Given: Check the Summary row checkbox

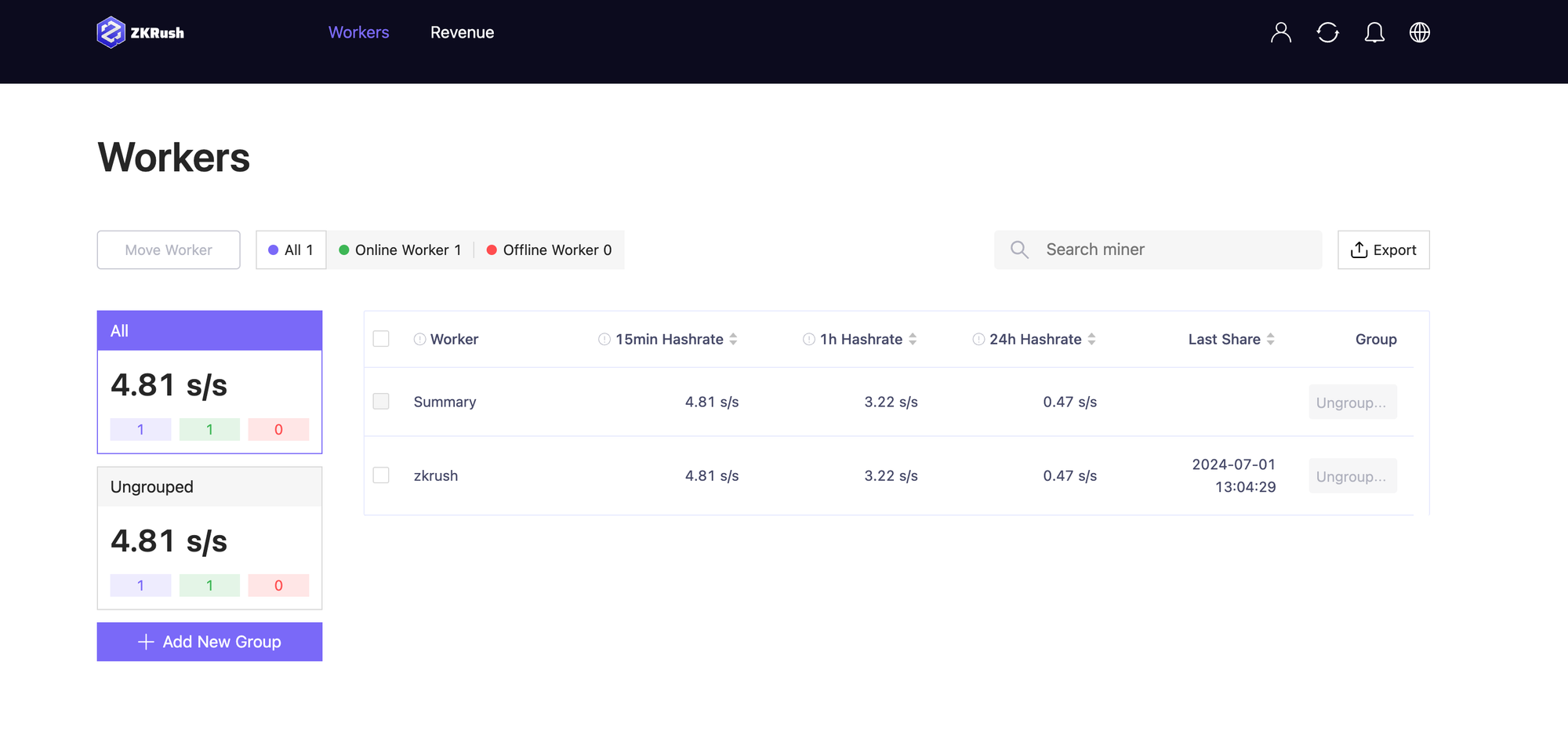Looking at the screenshot, I should tap(381, 402).
